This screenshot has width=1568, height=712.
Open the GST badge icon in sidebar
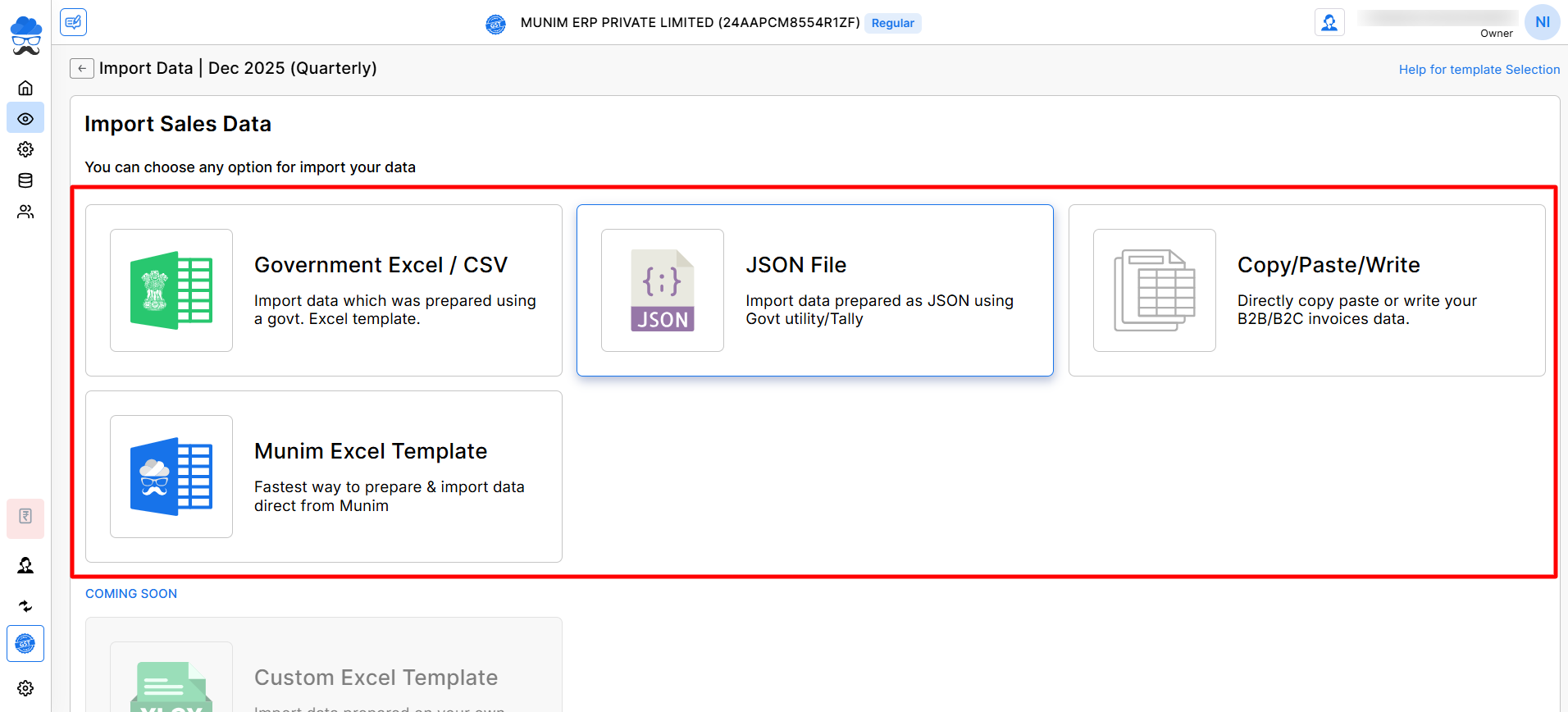(x=25, y=644)
